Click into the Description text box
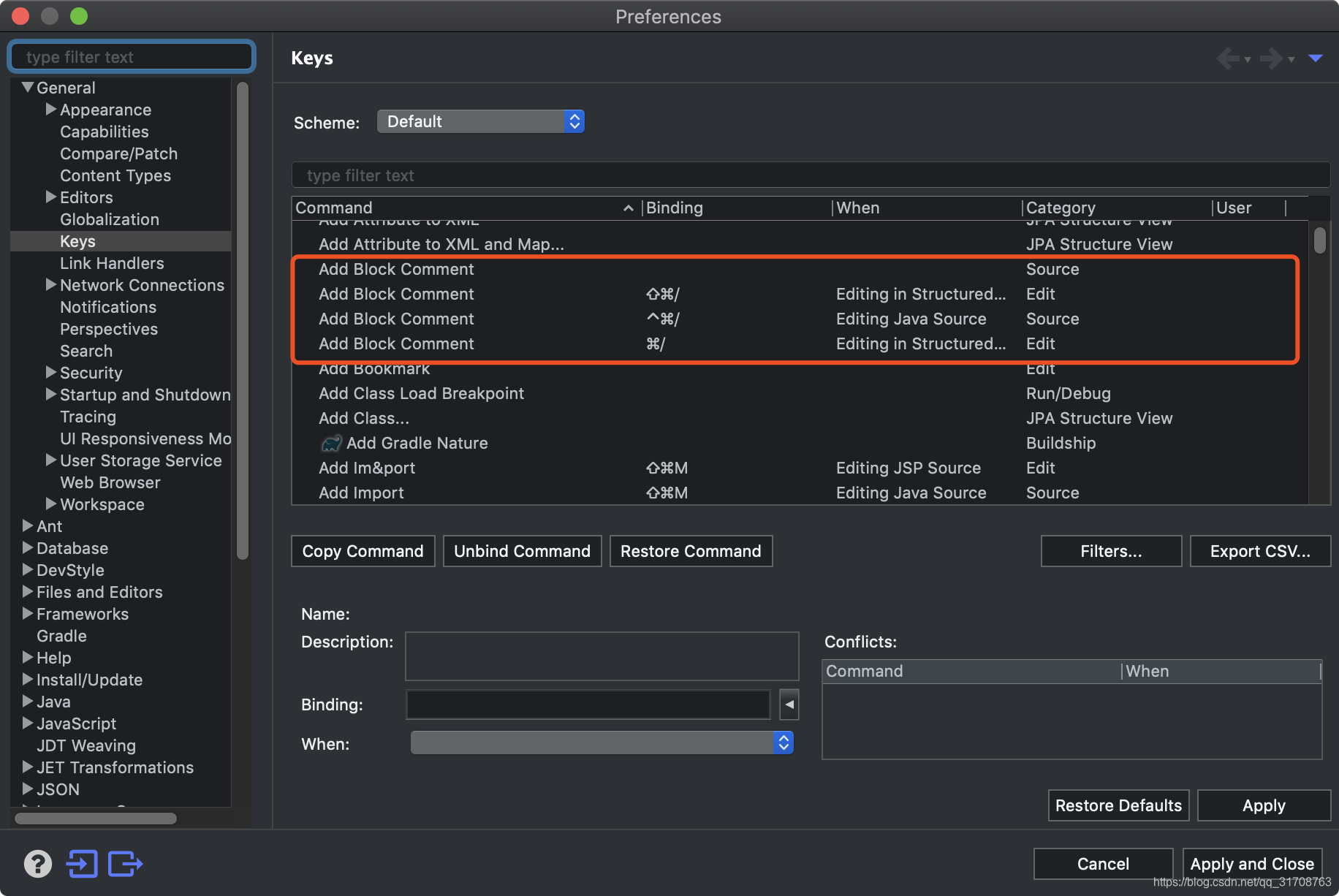 coord(602,656)
